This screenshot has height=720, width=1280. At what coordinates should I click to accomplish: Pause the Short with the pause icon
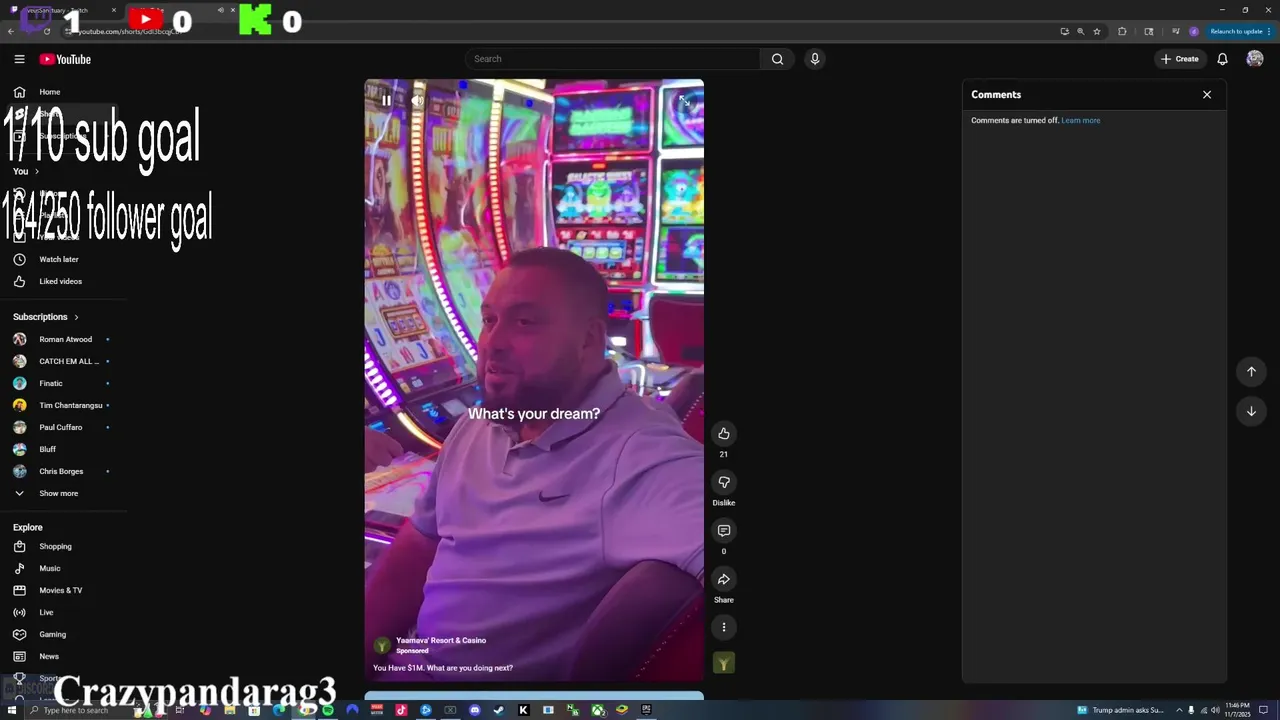[x=386, y=100]
